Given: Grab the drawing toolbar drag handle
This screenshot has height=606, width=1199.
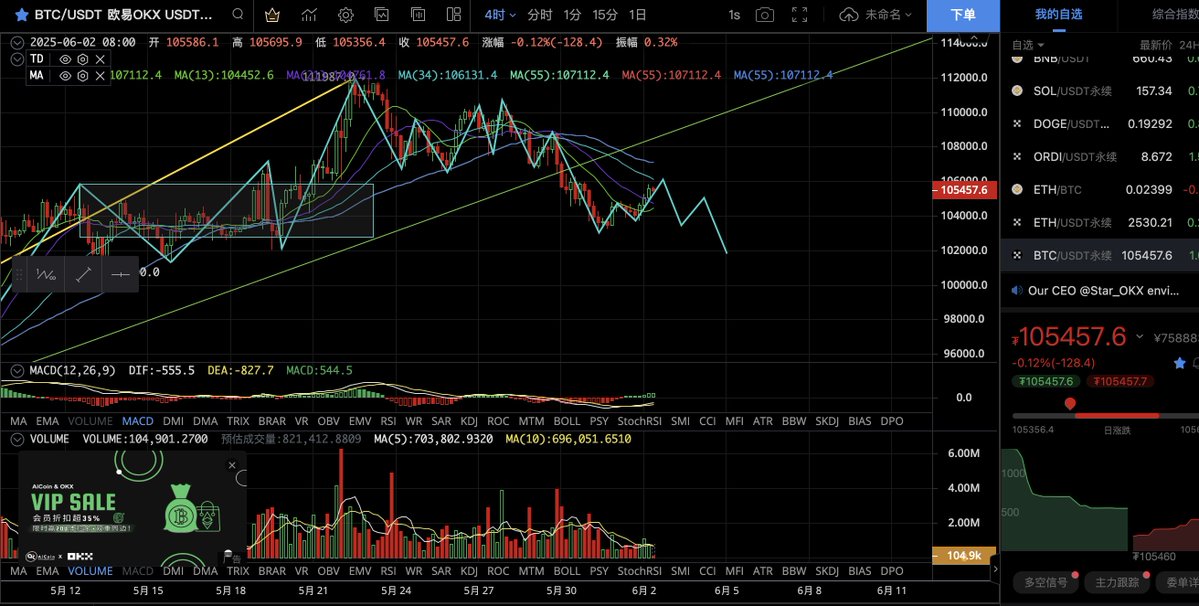Looking at the screenshot, I should click(19, 274).
